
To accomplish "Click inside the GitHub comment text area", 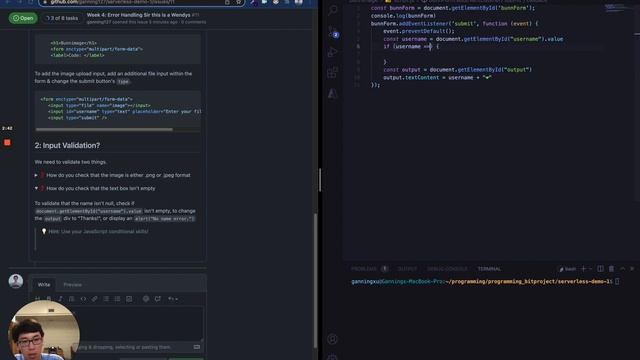I will [118, 324].
